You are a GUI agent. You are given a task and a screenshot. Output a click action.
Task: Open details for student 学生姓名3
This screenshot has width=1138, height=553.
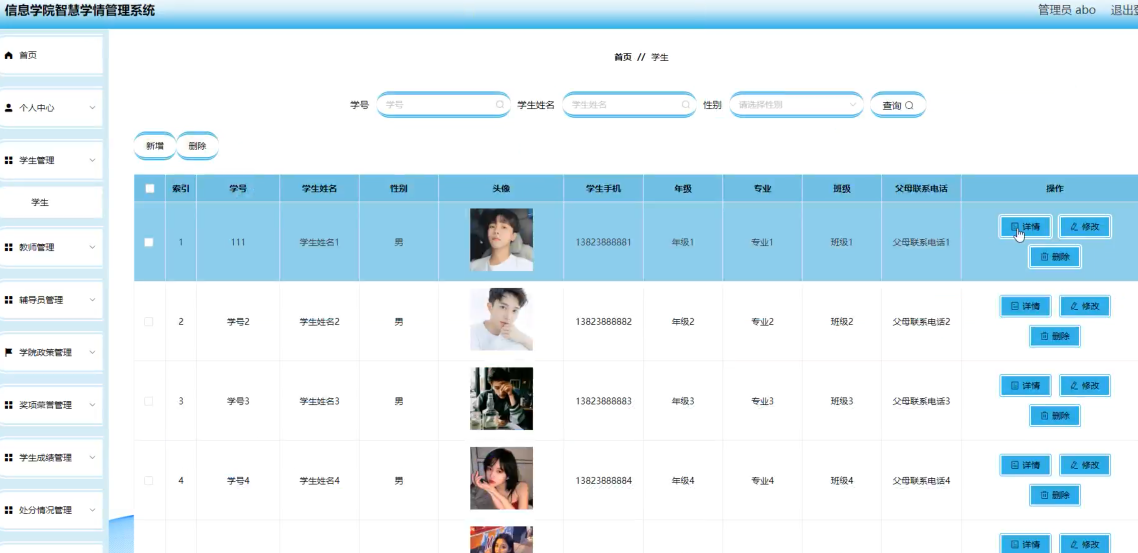[1026, 385]
